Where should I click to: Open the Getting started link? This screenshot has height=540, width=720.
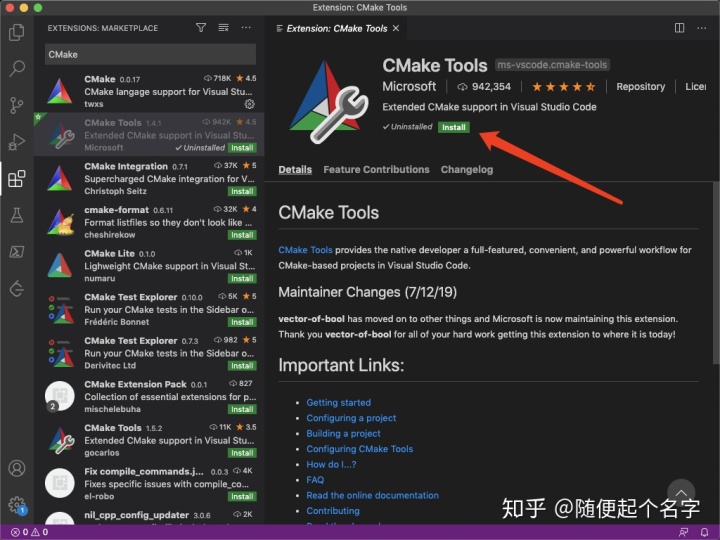pos(338,403)
